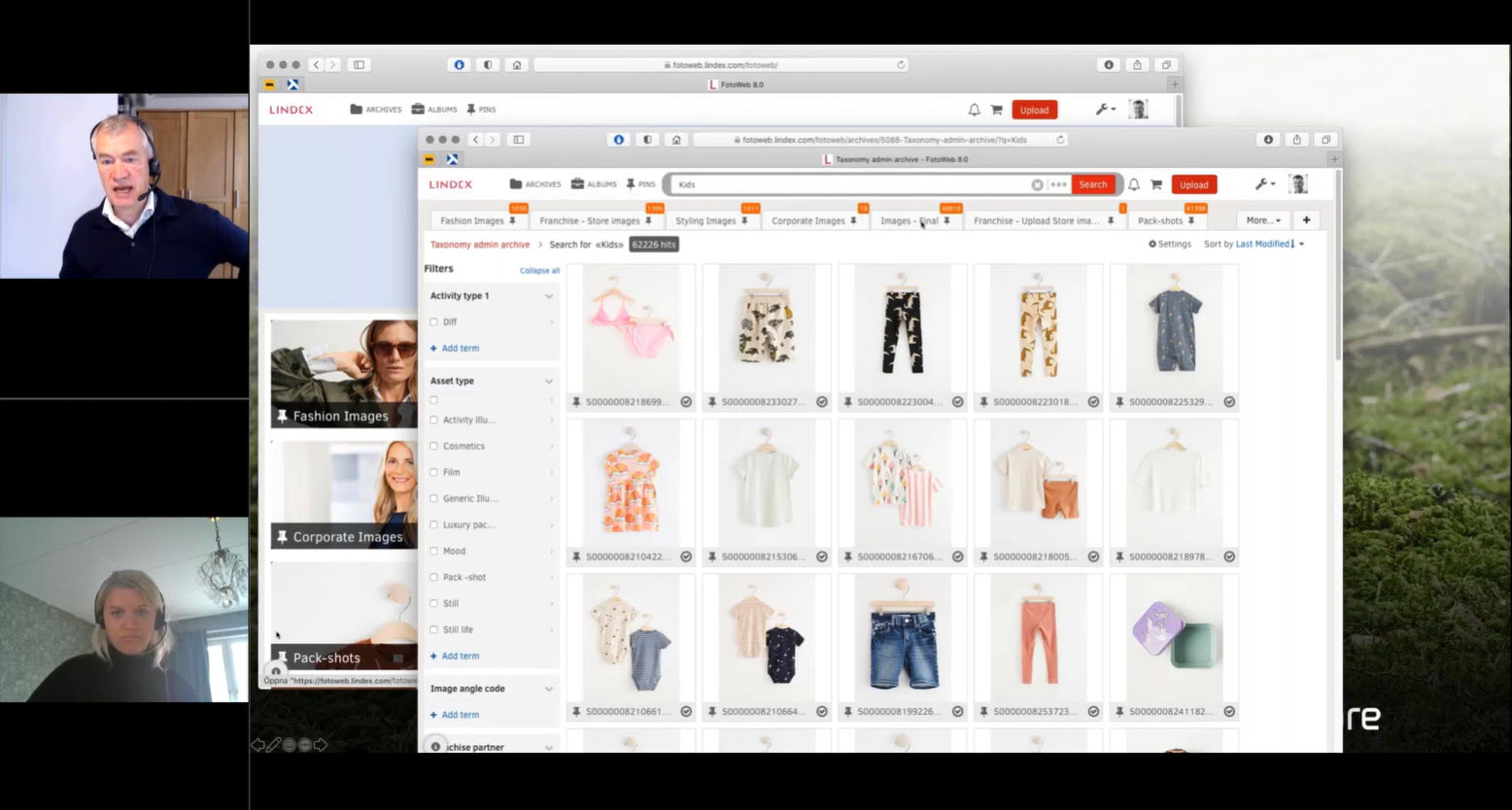
Task: Collapse the Asset type filter section
Action: tap(550, 381)
